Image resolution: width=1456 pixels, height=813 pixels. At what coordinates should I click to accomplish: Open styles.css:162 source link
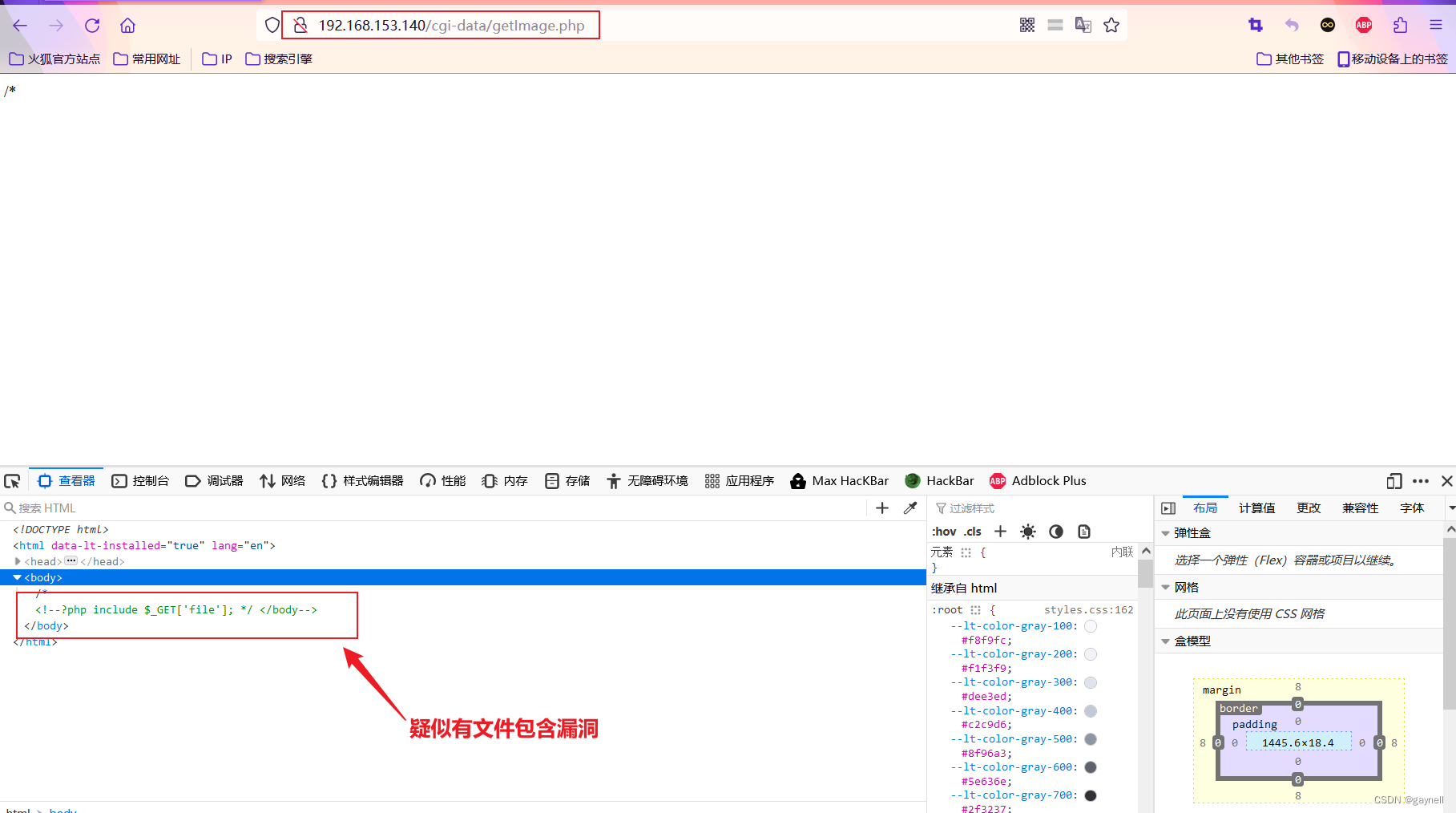[x=1089, y=610]
